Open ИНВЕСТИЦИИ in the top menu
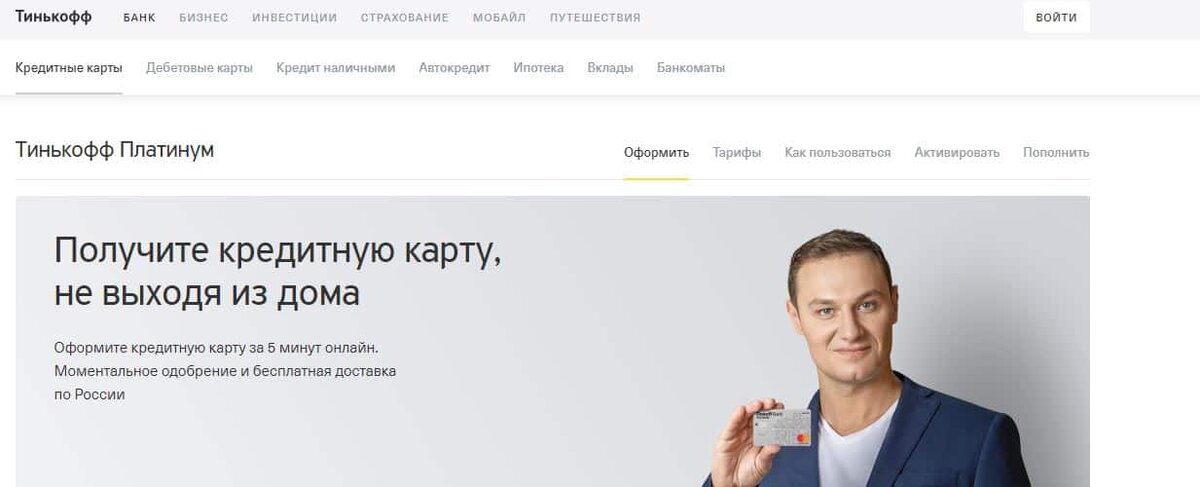The width and height of the screenshot is (1200, 487). click(294, 18)
